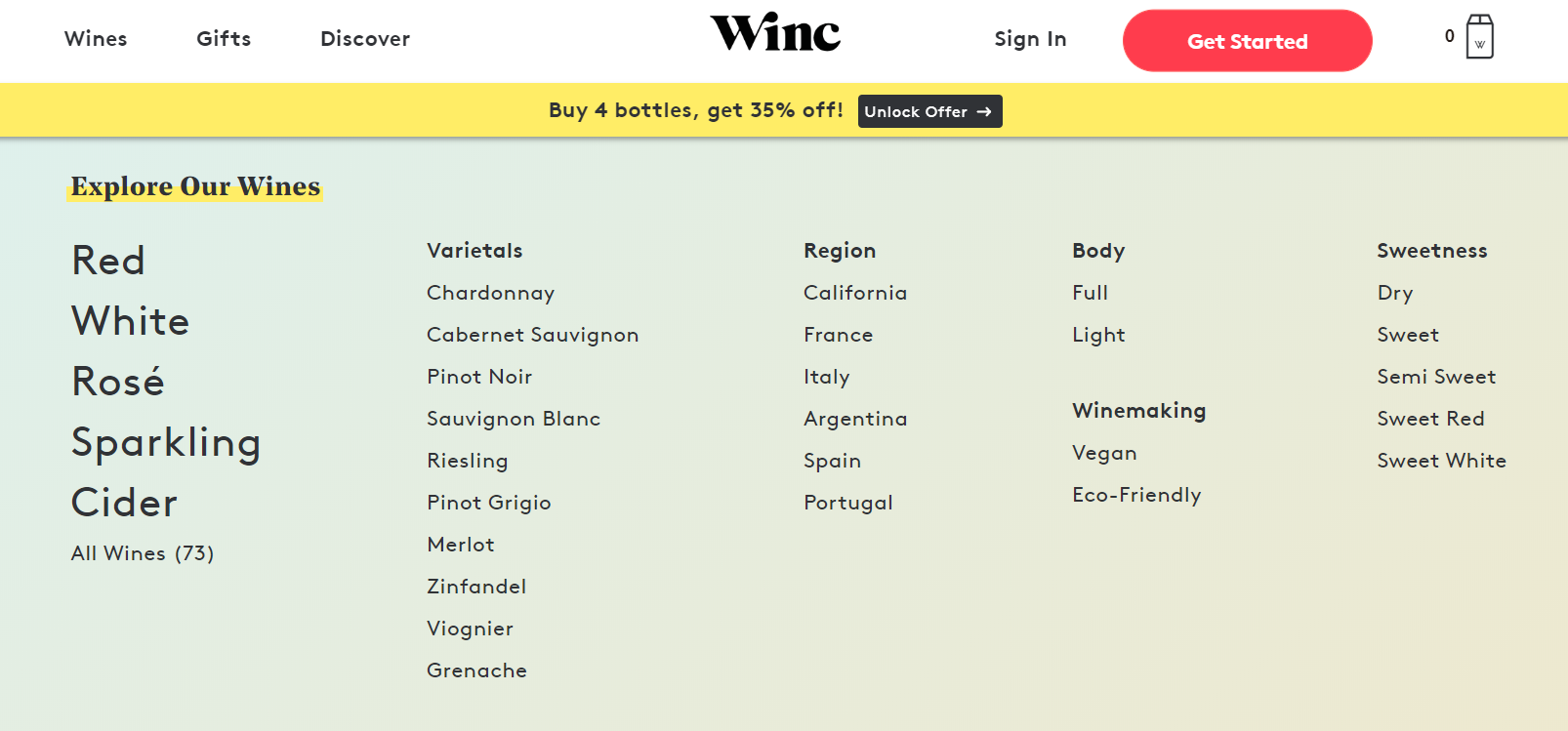Open the Wines menu
This screenshot has height=731, width=1568.
96,39
